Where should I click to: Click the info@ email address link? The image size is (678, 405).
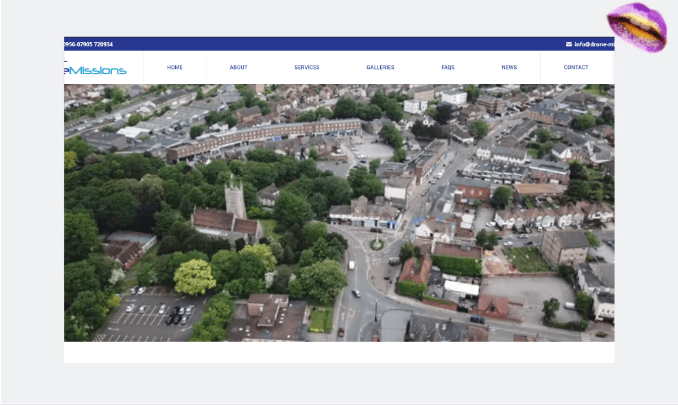pyautogui.click(x=594, y=44)
